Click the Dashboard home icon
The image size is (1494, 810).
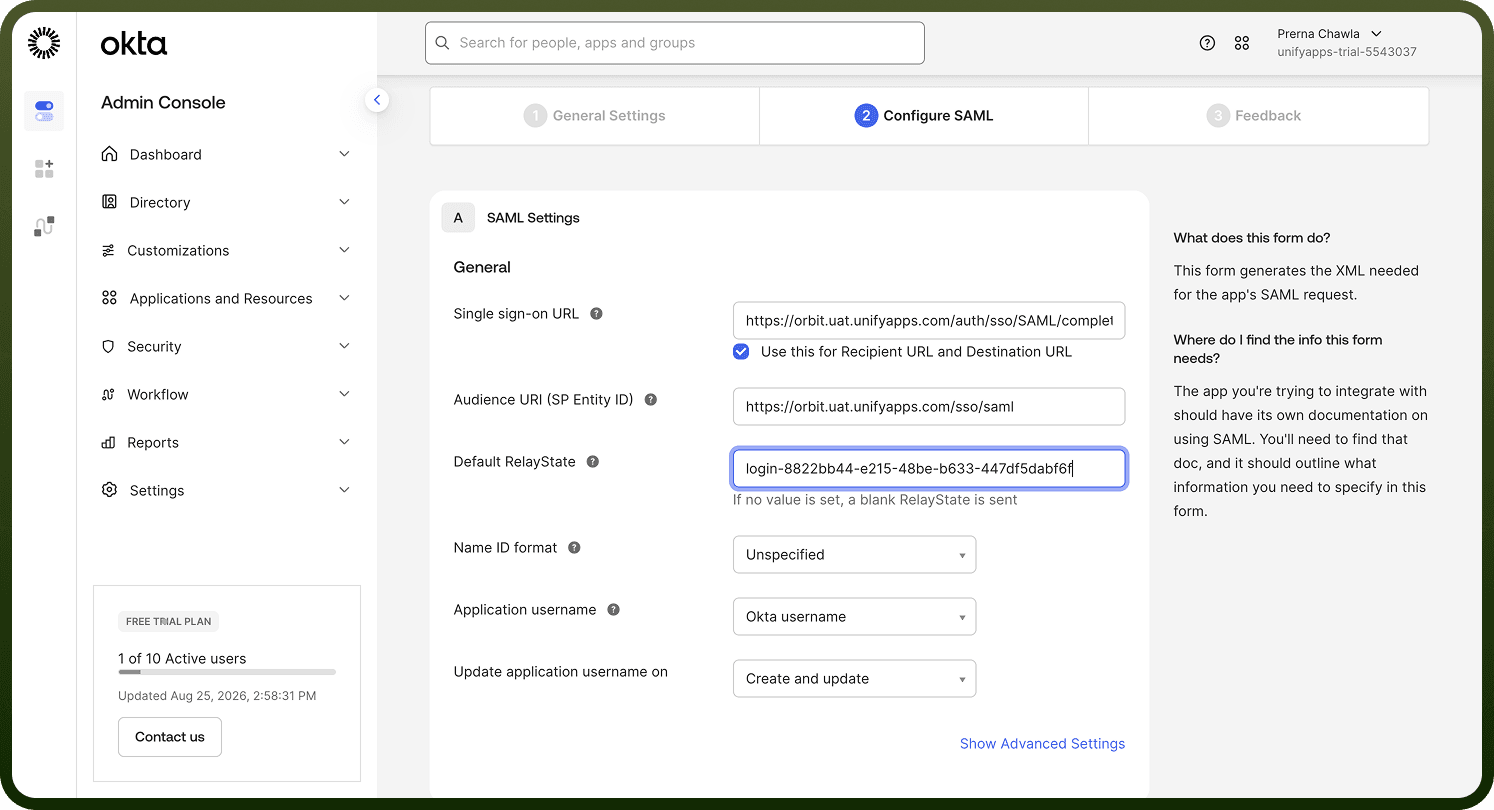(x=110, y=154)
